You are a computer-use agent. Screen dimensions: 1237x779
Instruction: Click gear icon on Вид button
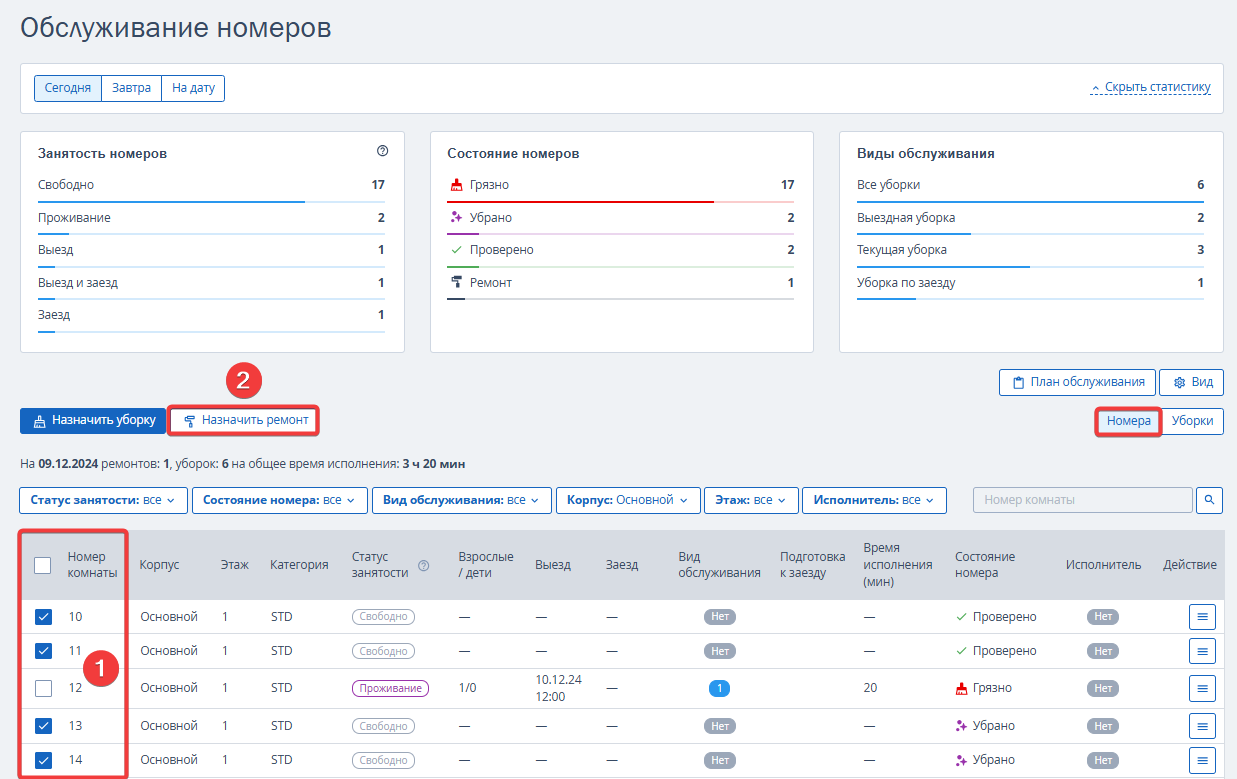[1179, 382]
